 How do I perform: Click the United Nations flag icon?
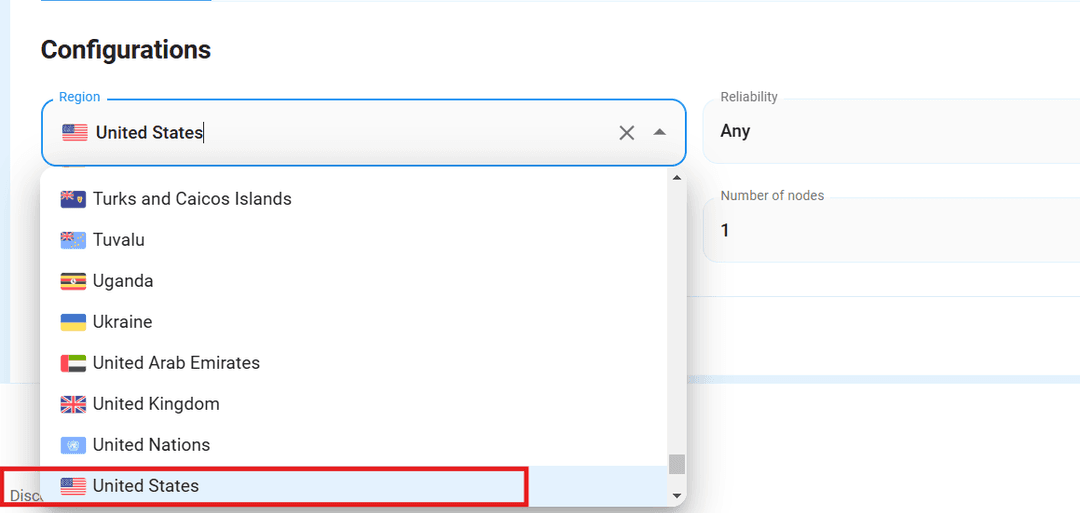73,445
